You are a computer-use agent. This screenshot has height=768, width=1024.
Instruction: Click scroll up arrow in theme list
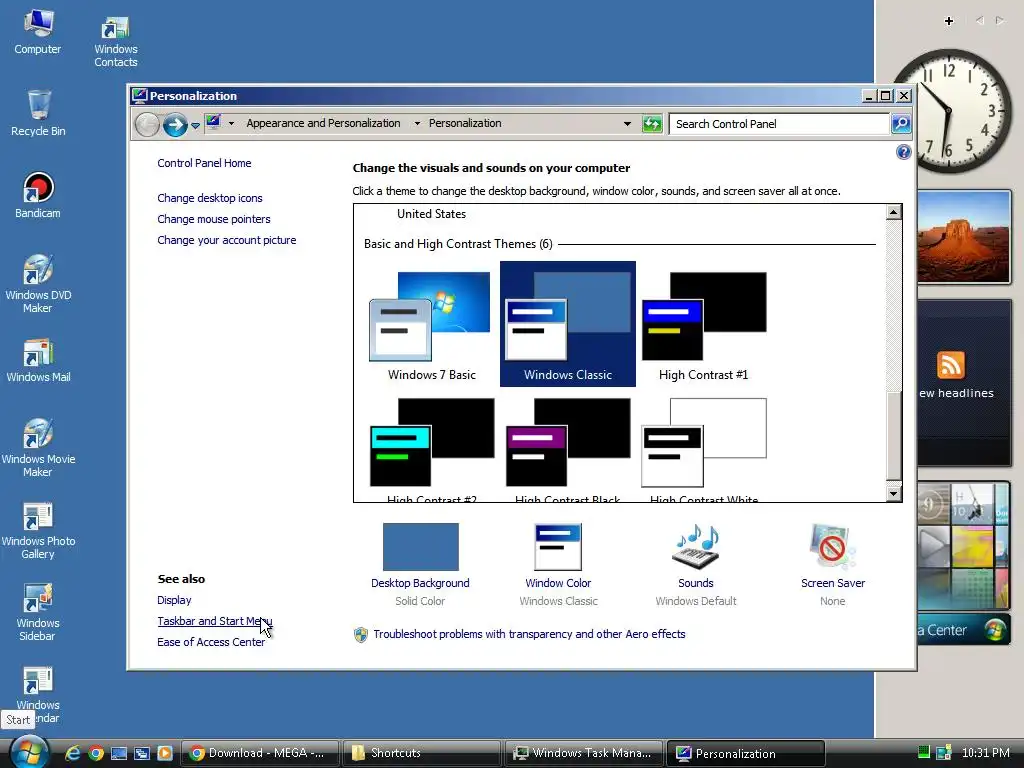894,212
